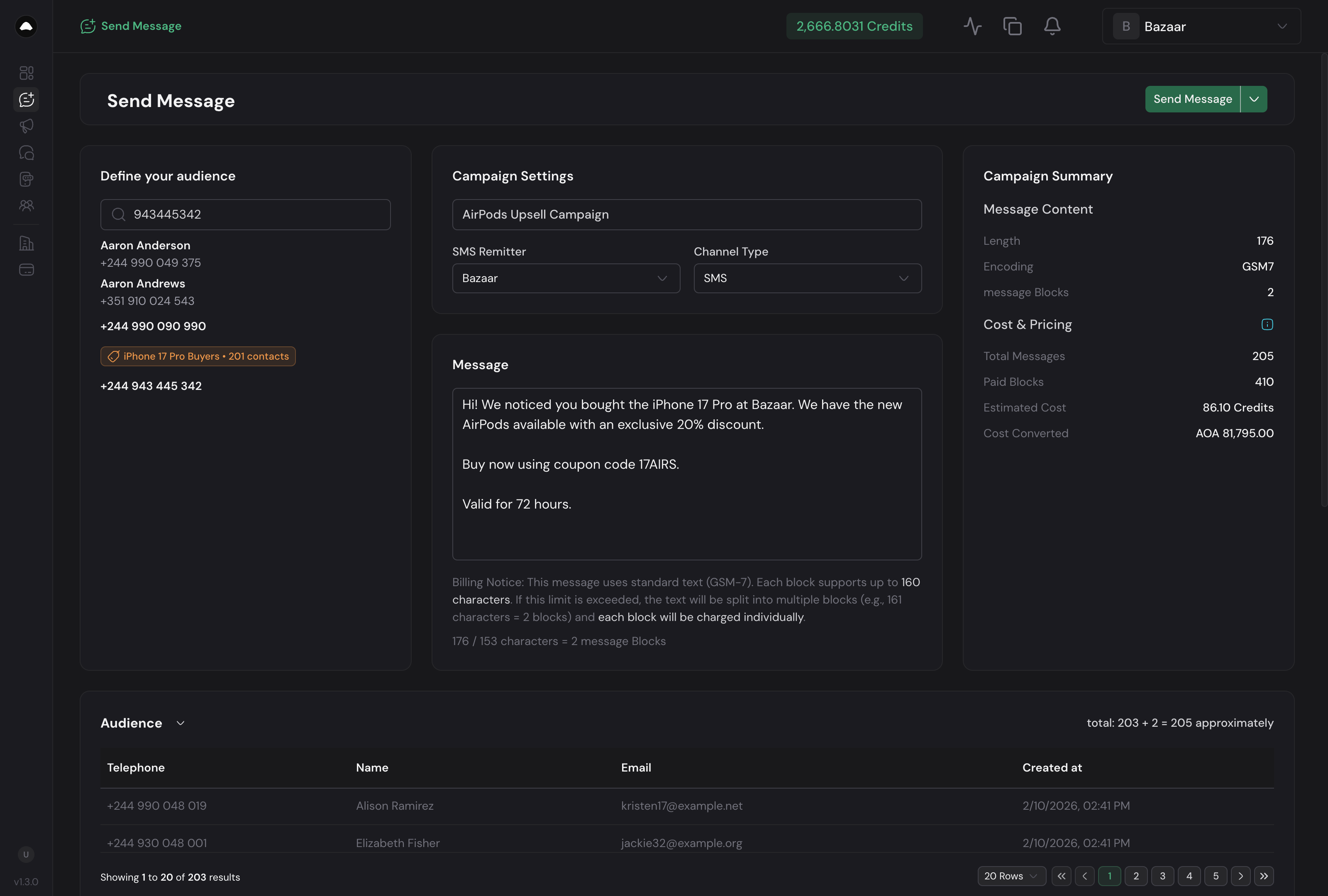Open the phone SMS sidebar icon
Screen dimensions: 1328x896
pos(26,179)
